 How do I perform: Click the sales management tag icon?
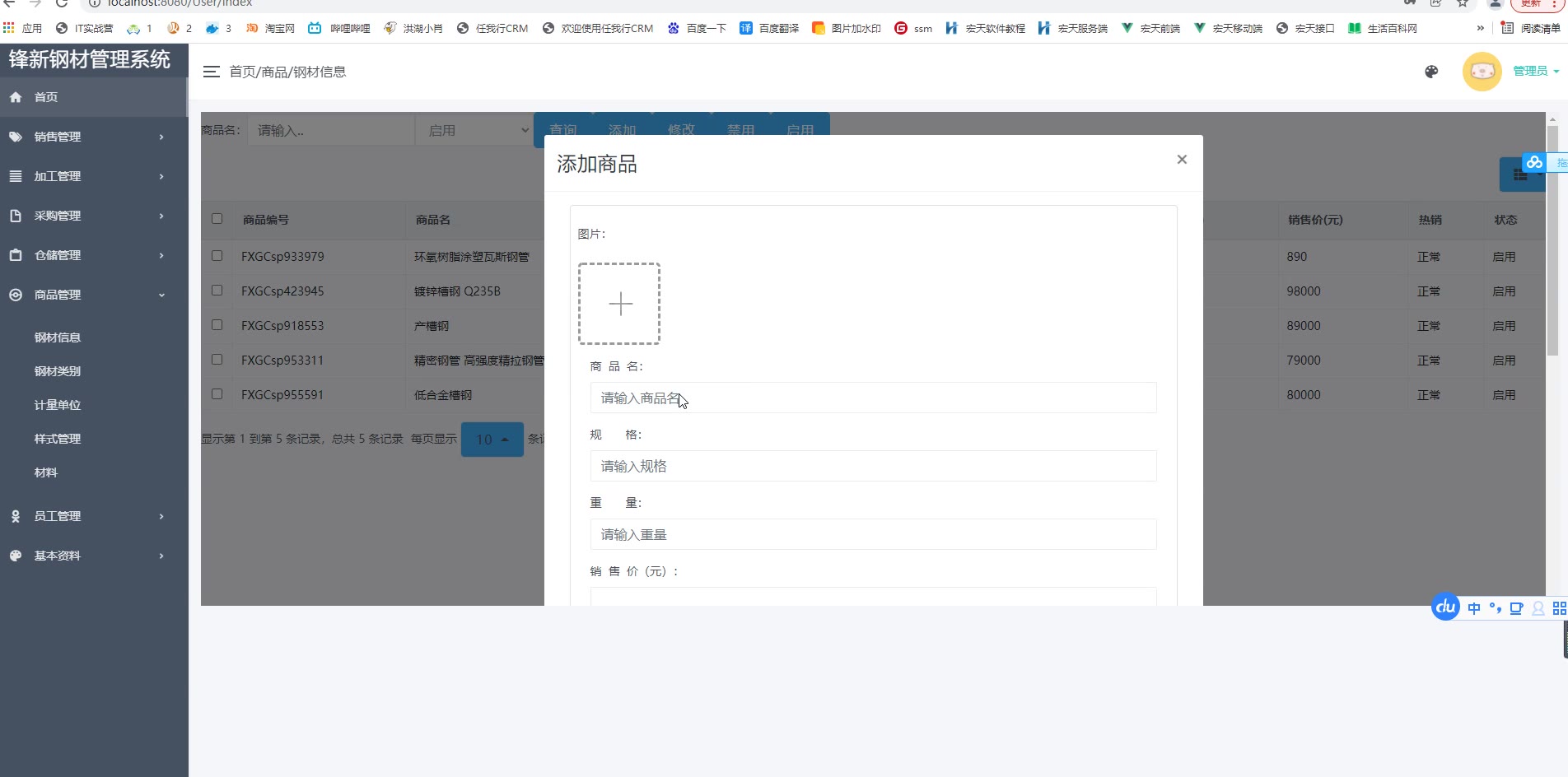click(16, 137)
